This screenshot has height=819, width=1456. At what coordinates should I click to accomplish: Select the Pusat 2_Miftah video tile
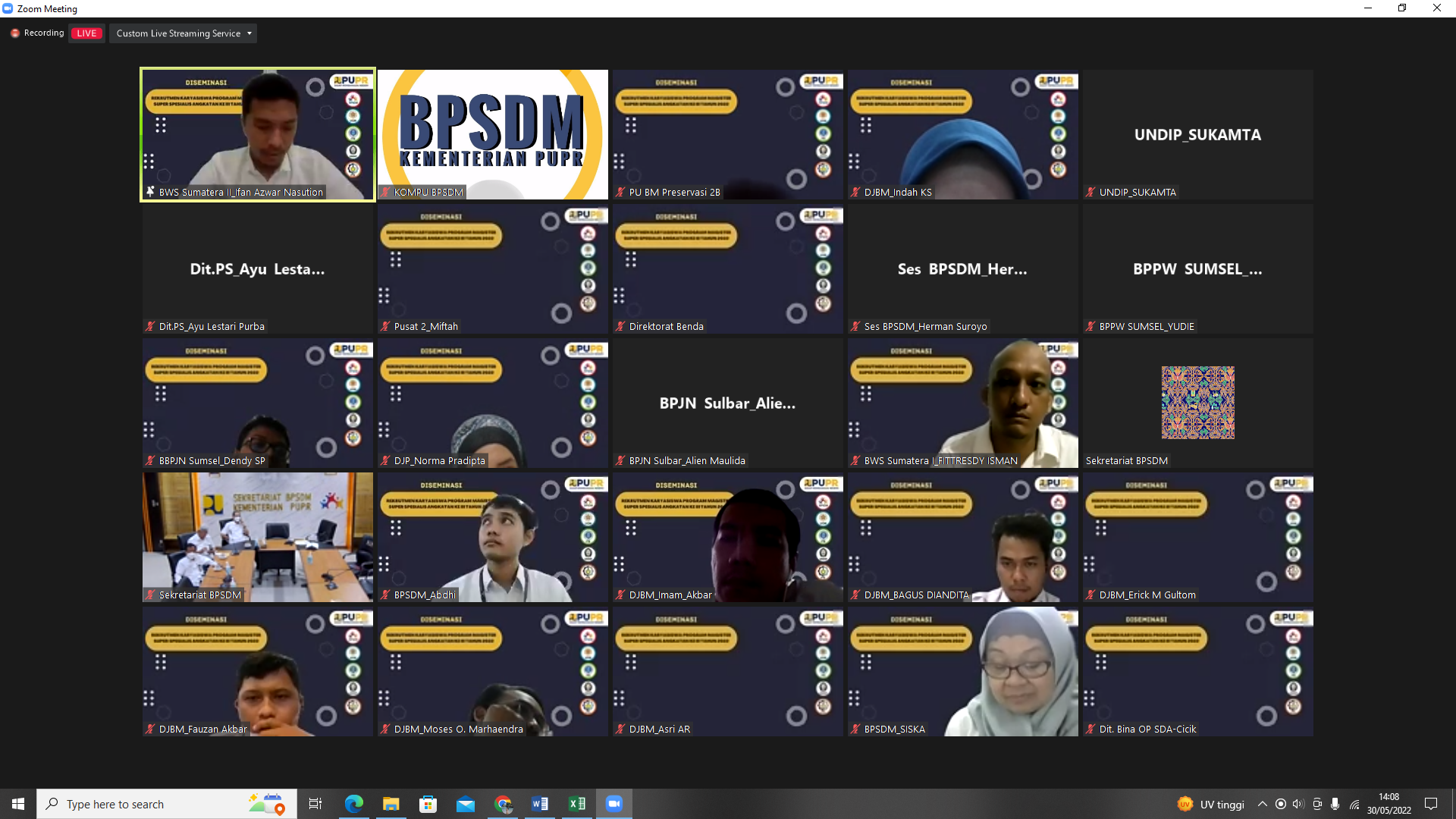(493, 268)
